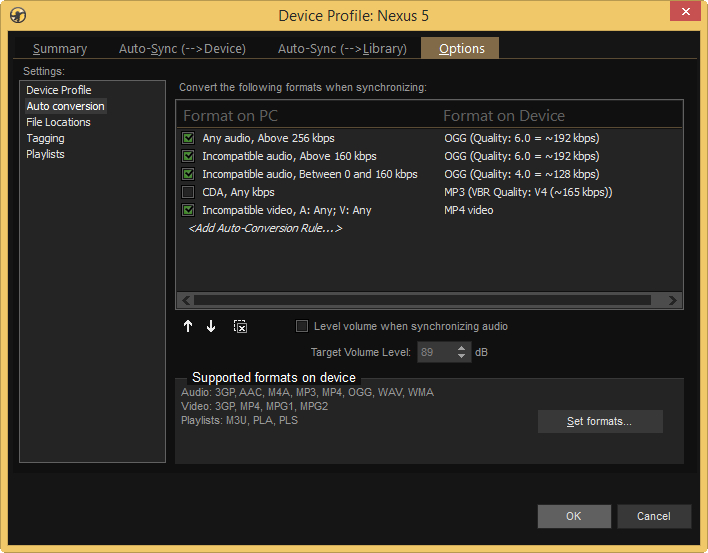The image size is (708, 553).
Task: Click Add Auto-Conversion Rule link
Action: pos(265,228)
